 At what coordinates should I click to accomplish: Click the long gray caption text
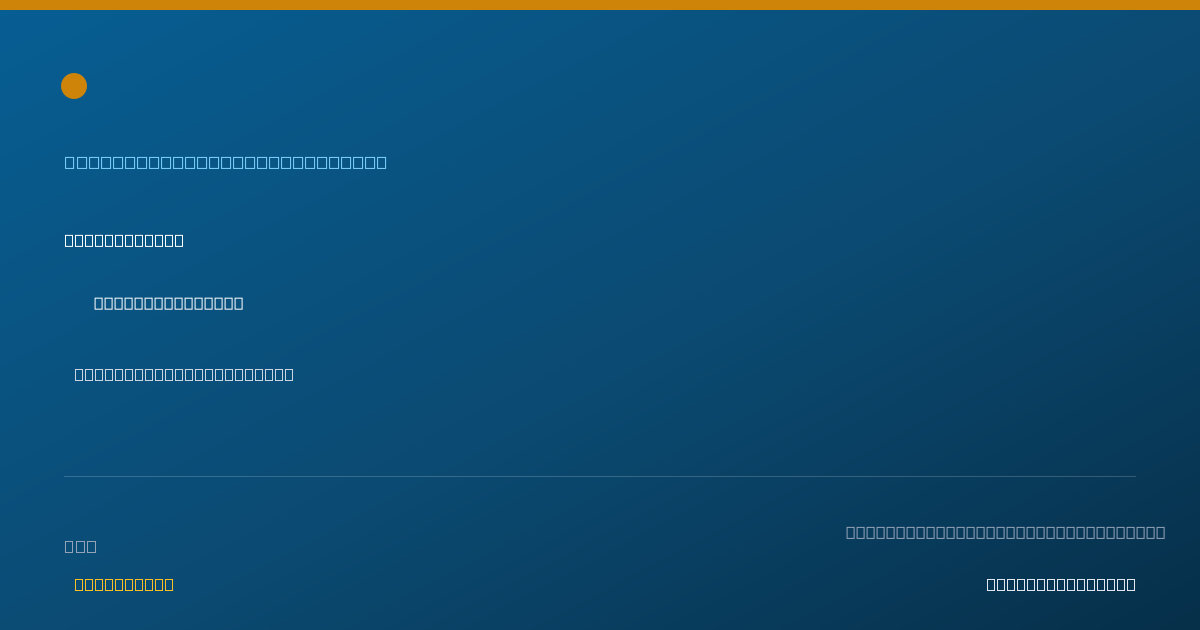1005,532
